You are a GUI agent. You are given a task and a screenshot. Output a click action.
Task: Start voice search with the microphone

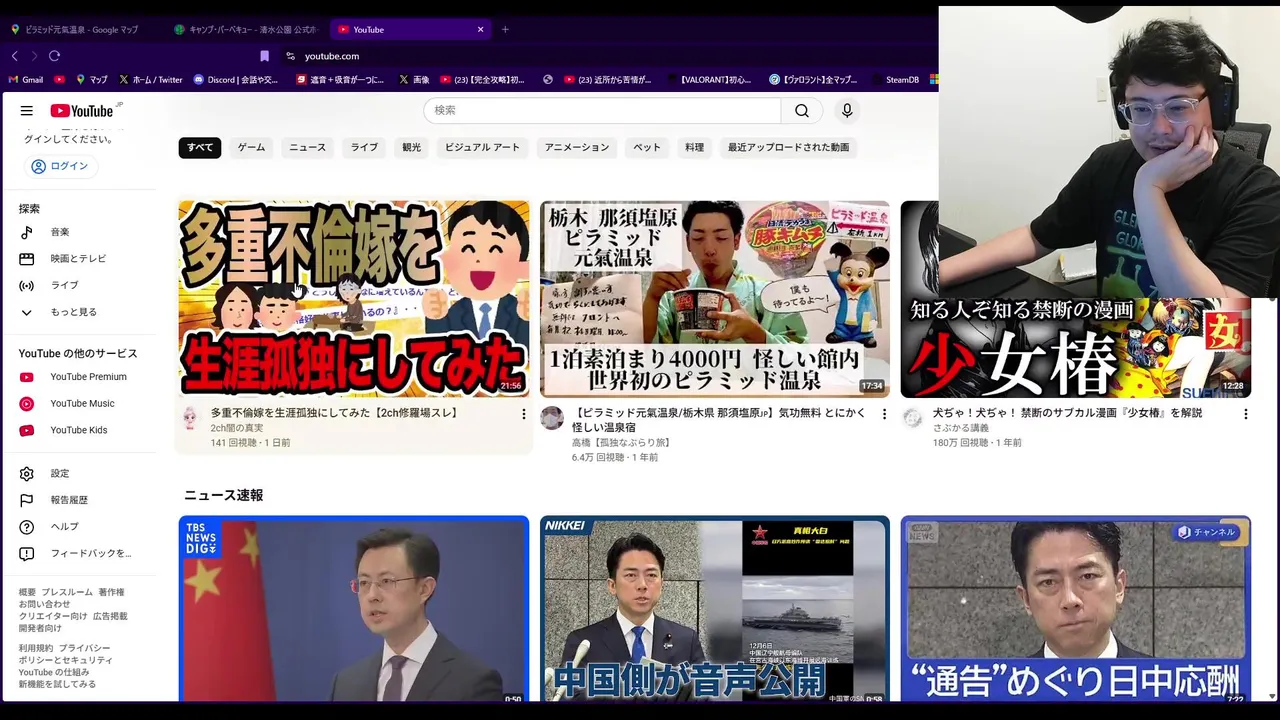tap(847, 111)
